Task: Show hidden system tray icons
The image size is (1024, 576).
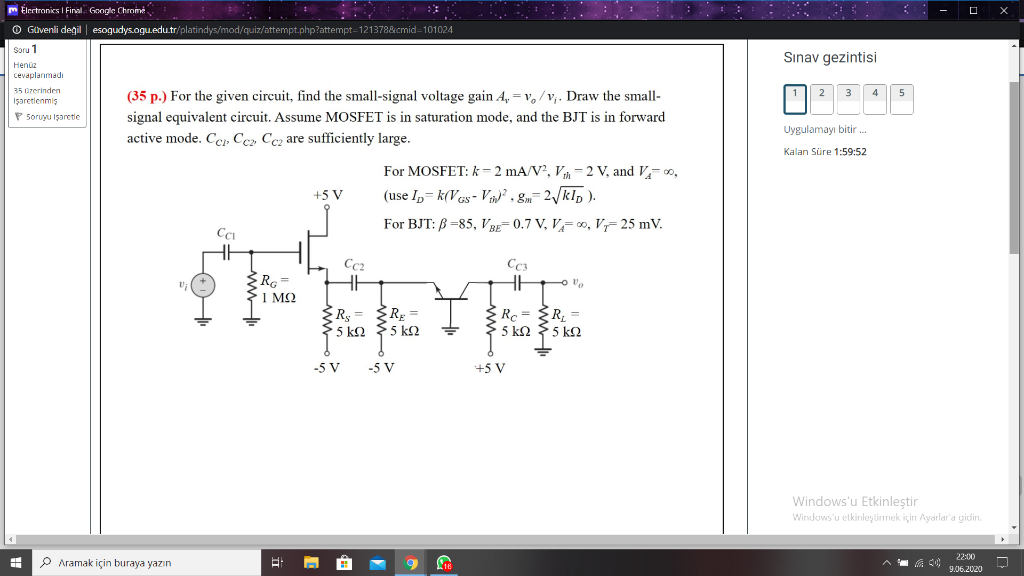Action: 886,562
